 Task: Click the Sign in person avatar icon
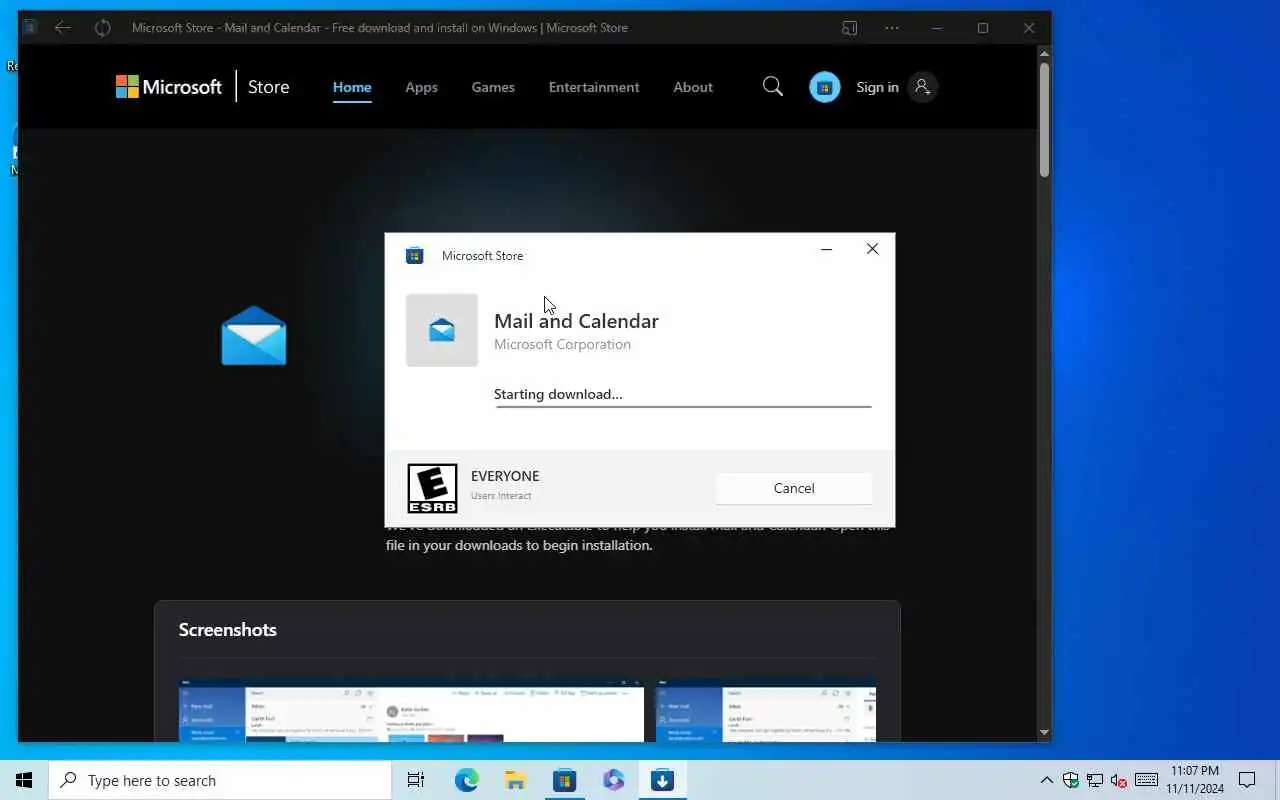tap(922, 87)
